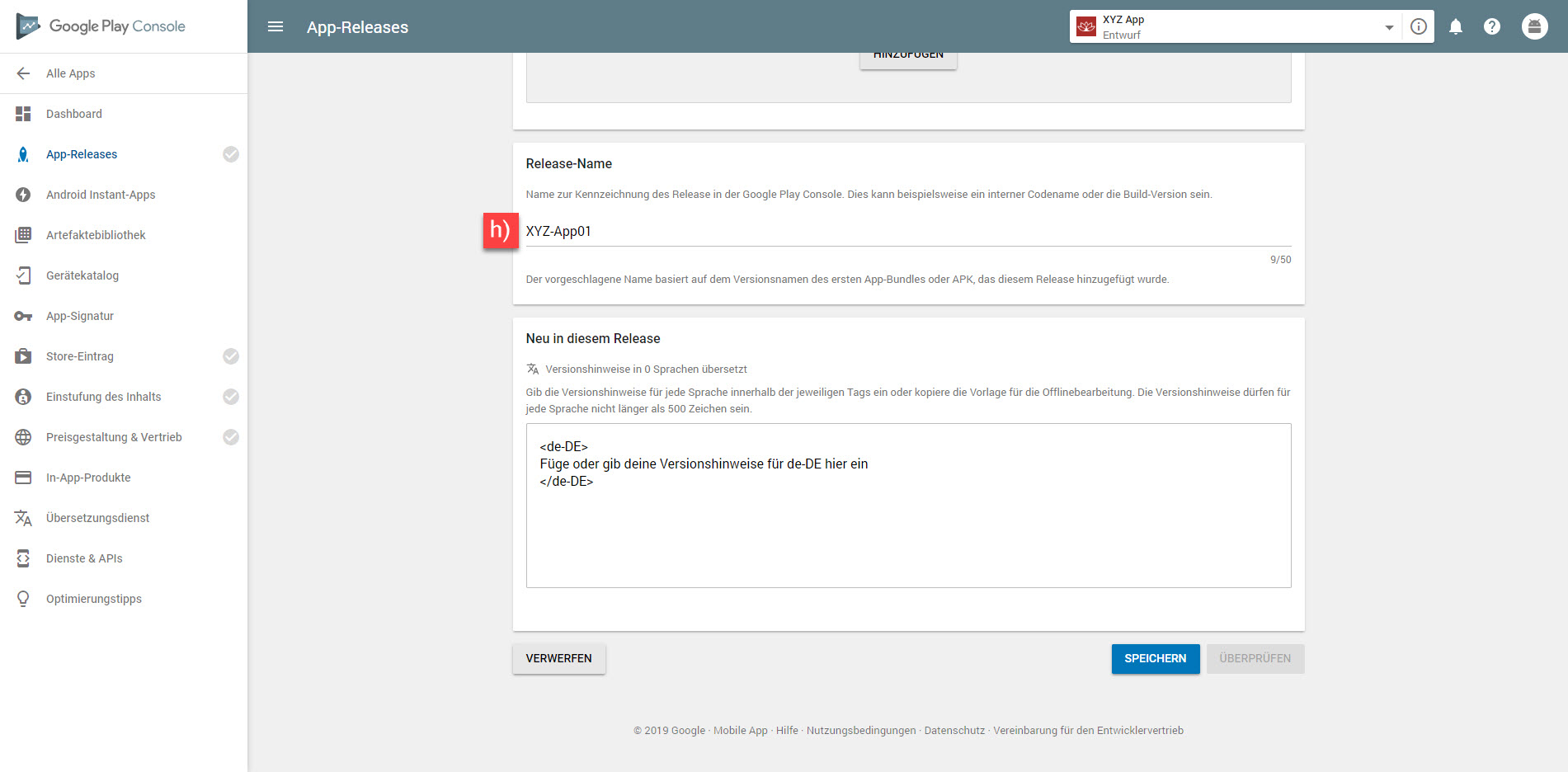Open the account avatar menu
This screenshot has width=1568, height=772.
[1535, 26]
